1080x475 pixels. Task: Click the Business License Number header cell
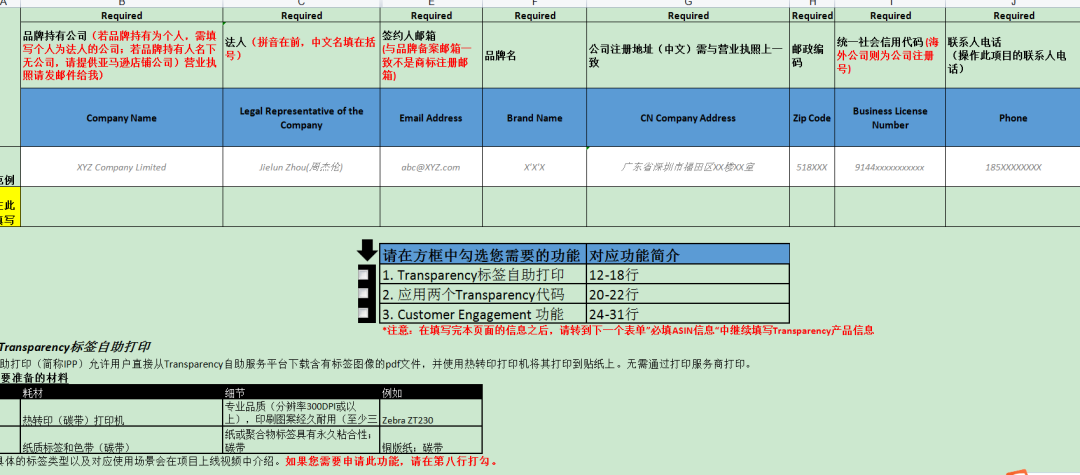coord(890,118)
